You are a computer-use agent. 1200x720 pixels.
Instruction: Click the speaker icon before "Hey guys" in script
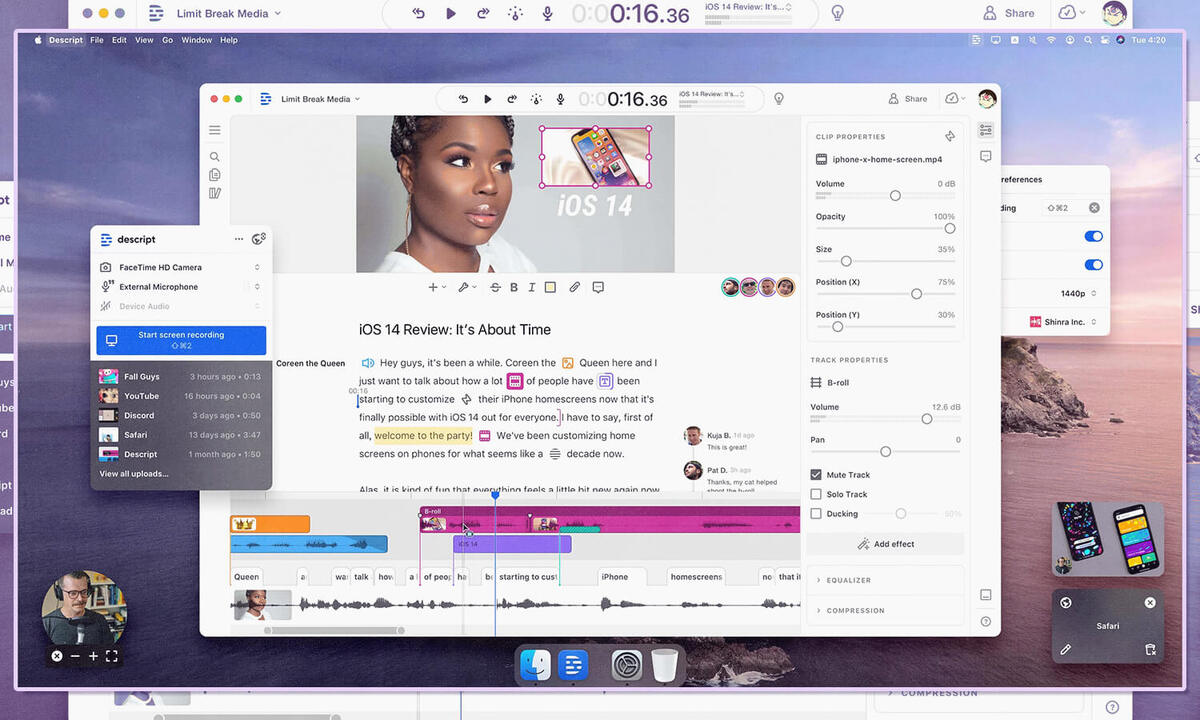[x=367, y=363]
